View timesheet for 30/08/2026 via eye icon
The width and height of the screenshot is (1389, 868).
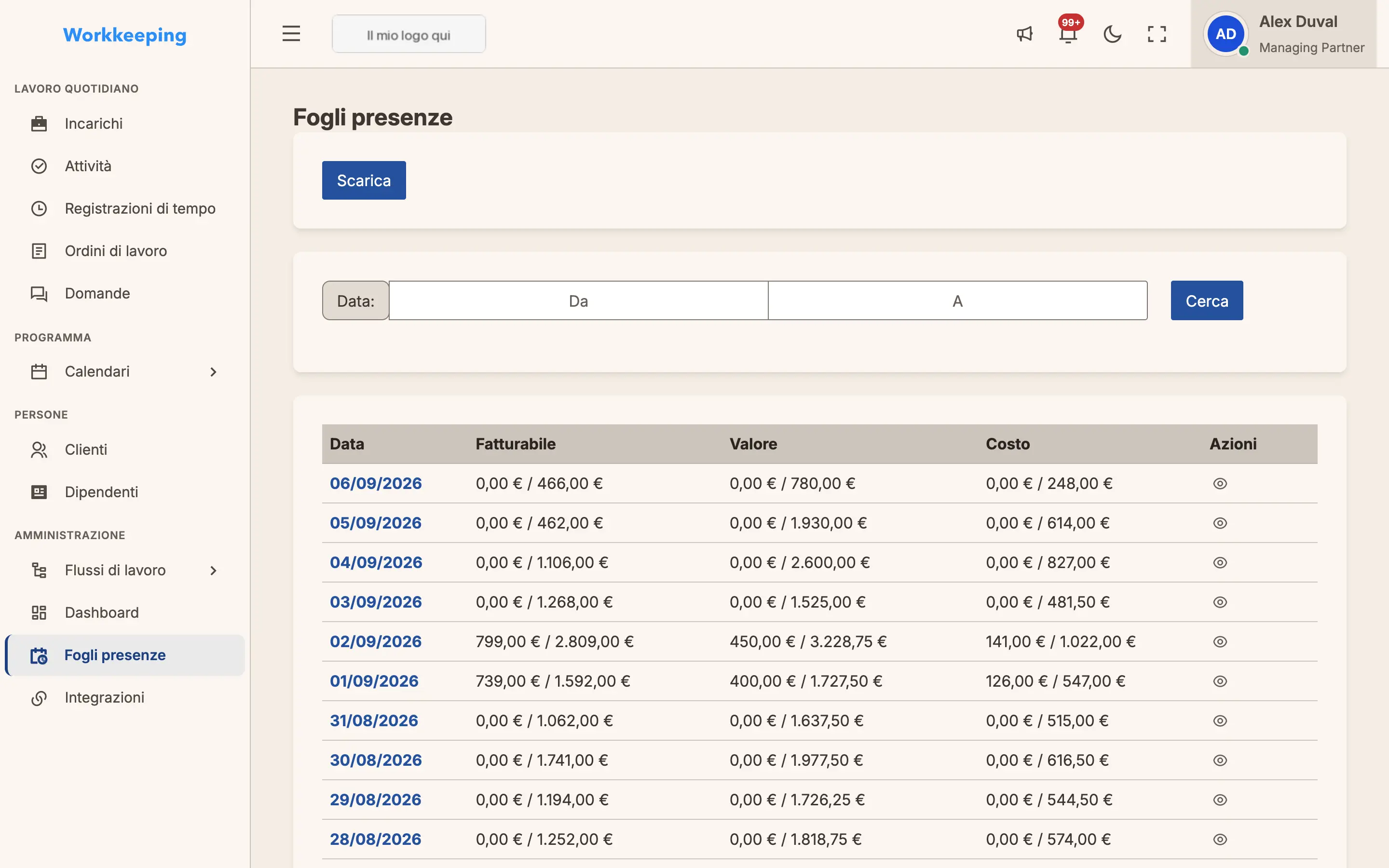click(1220, 760)
